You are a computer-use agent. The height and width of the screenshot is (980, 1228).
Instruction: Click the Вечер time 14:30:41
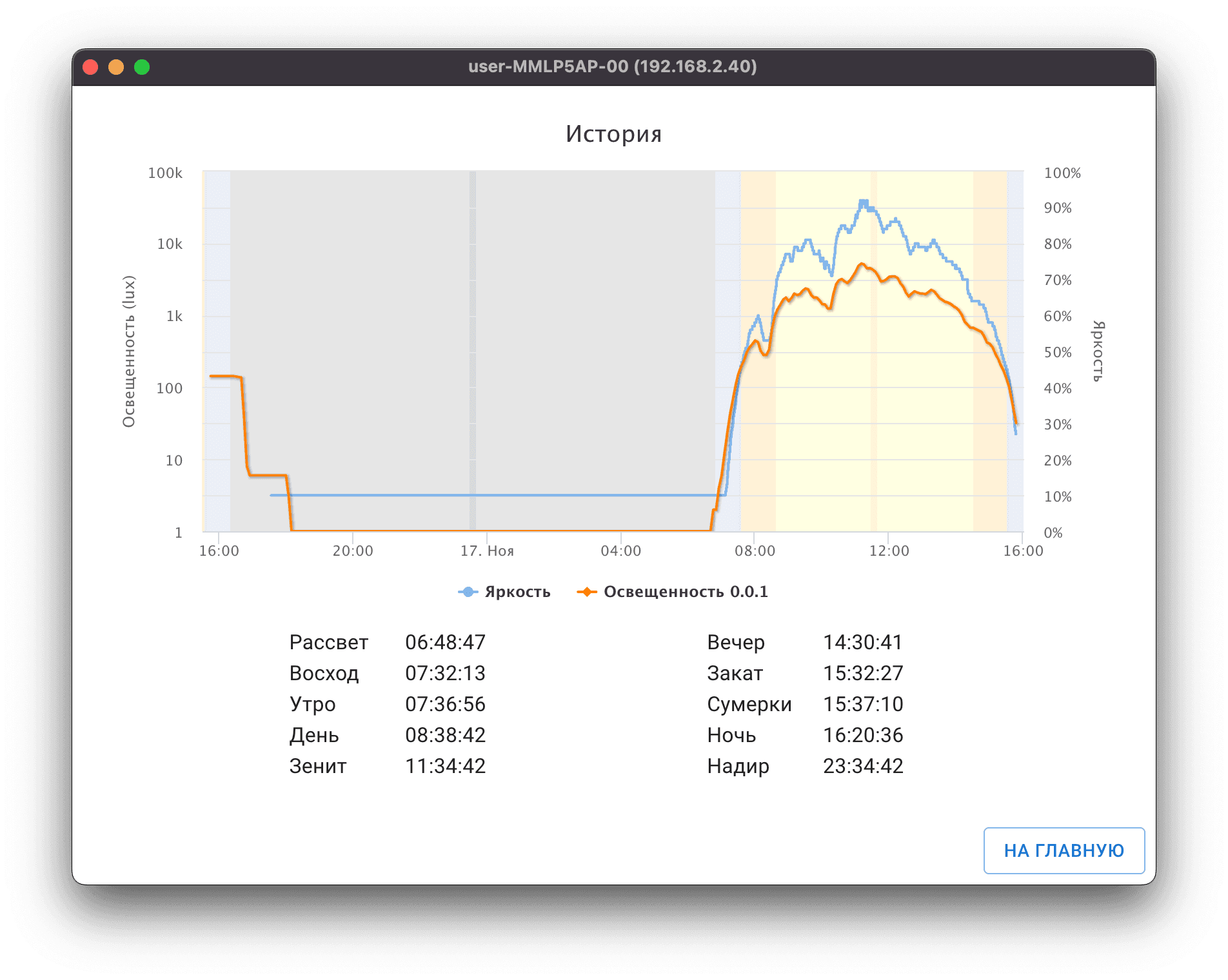(x=863, y=642)
